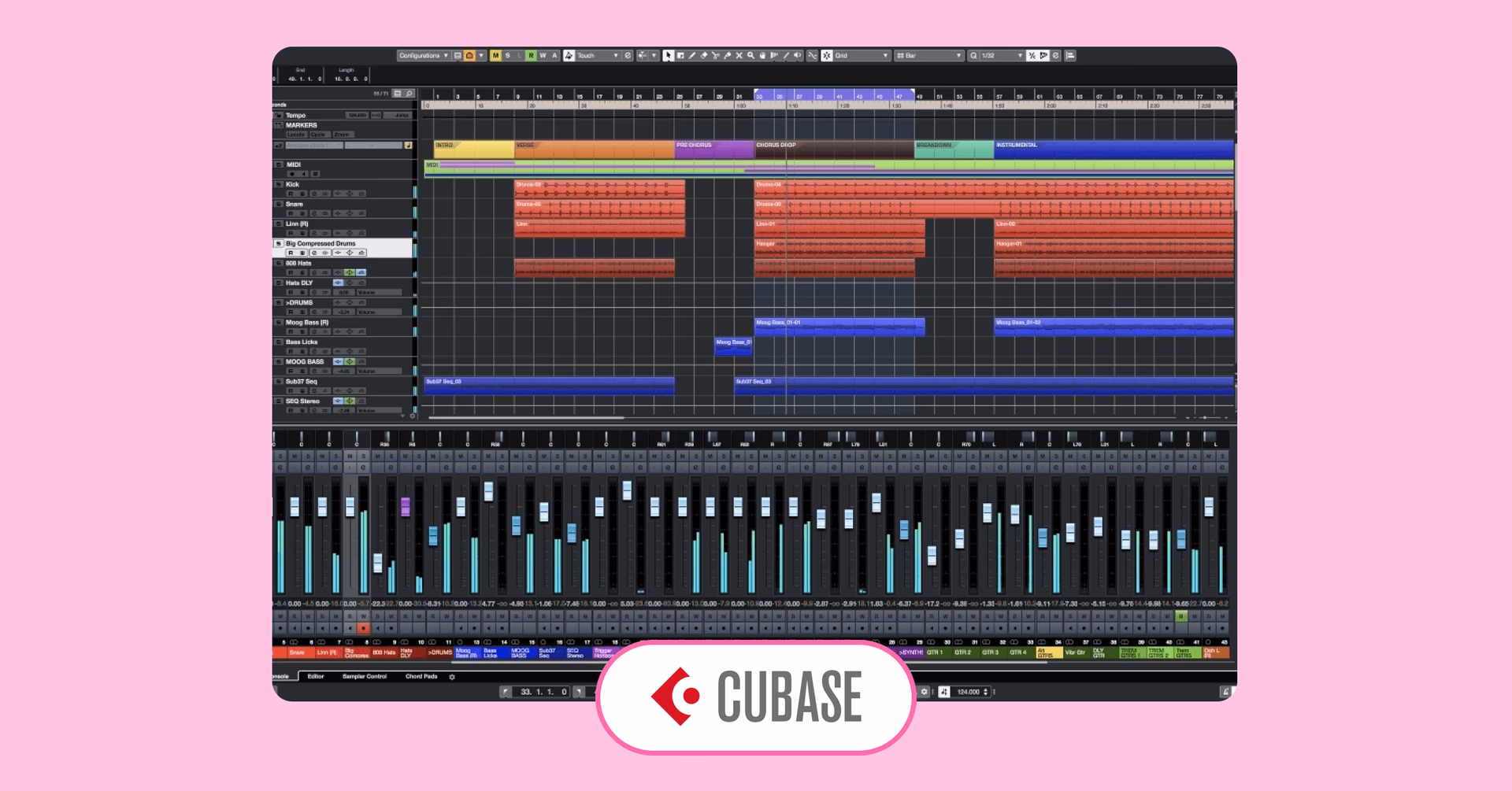Click the Snap on/off icon before Grid
1512x791 pixels.
point(827,55)
